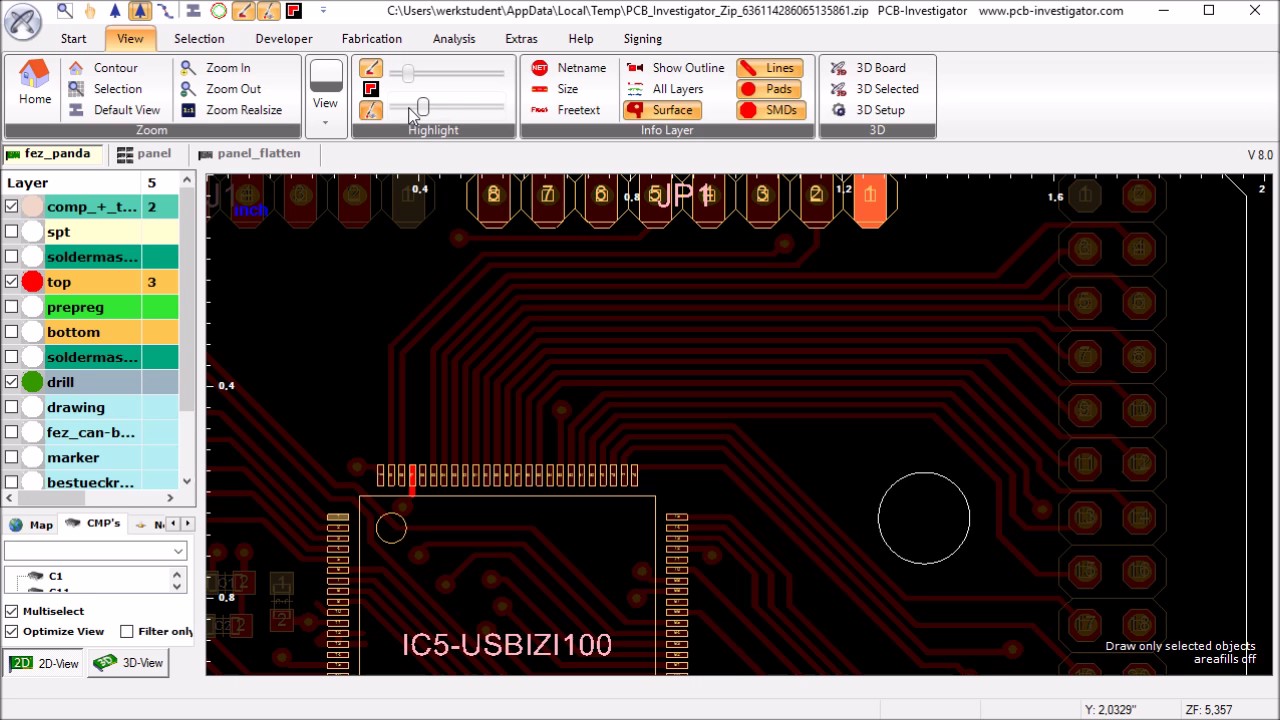Open the View dropdown in ribbon
The image size is (1280, 720).
coord(325,97)
